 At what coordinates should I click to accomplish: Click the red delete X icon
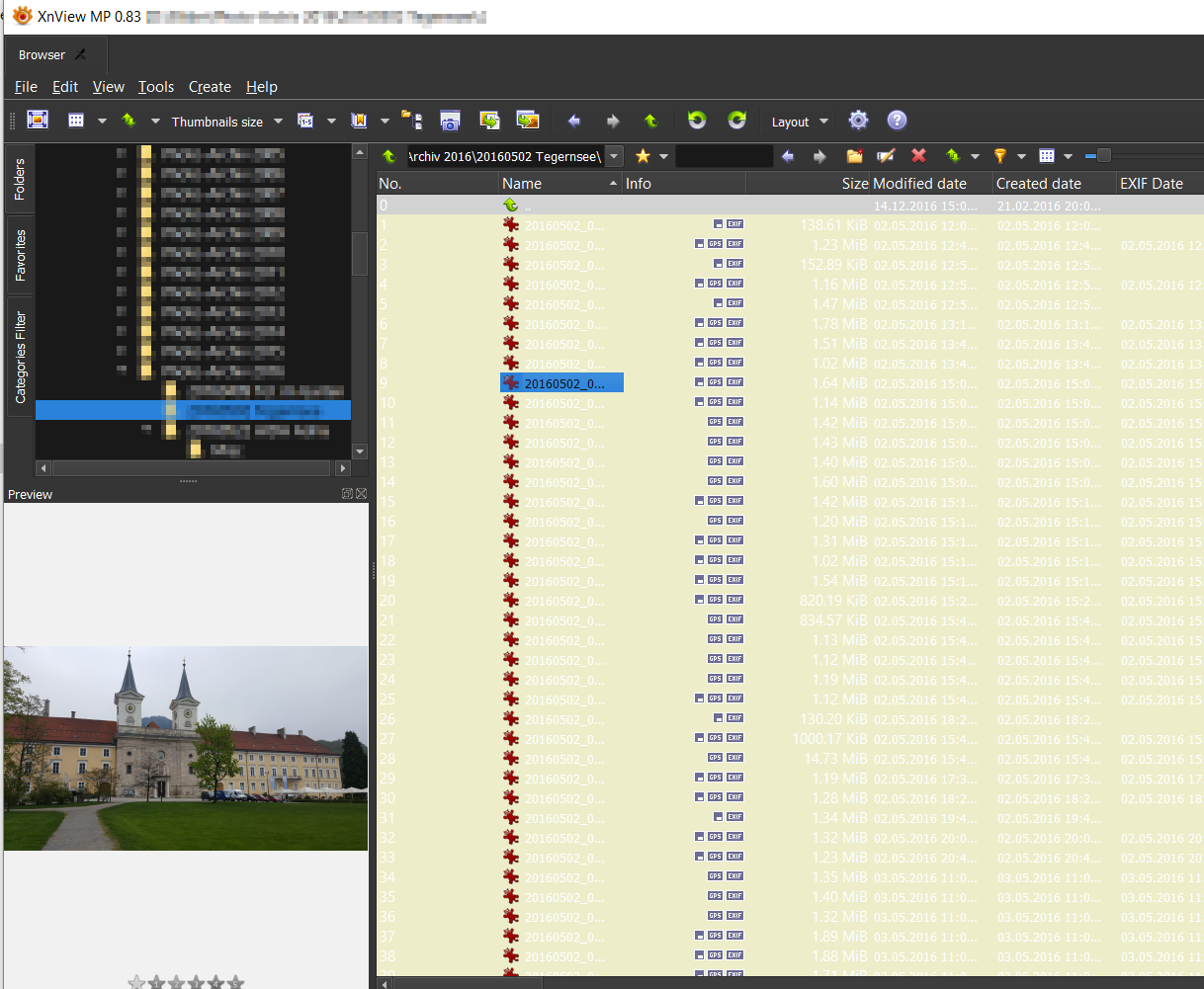[918, 156]
